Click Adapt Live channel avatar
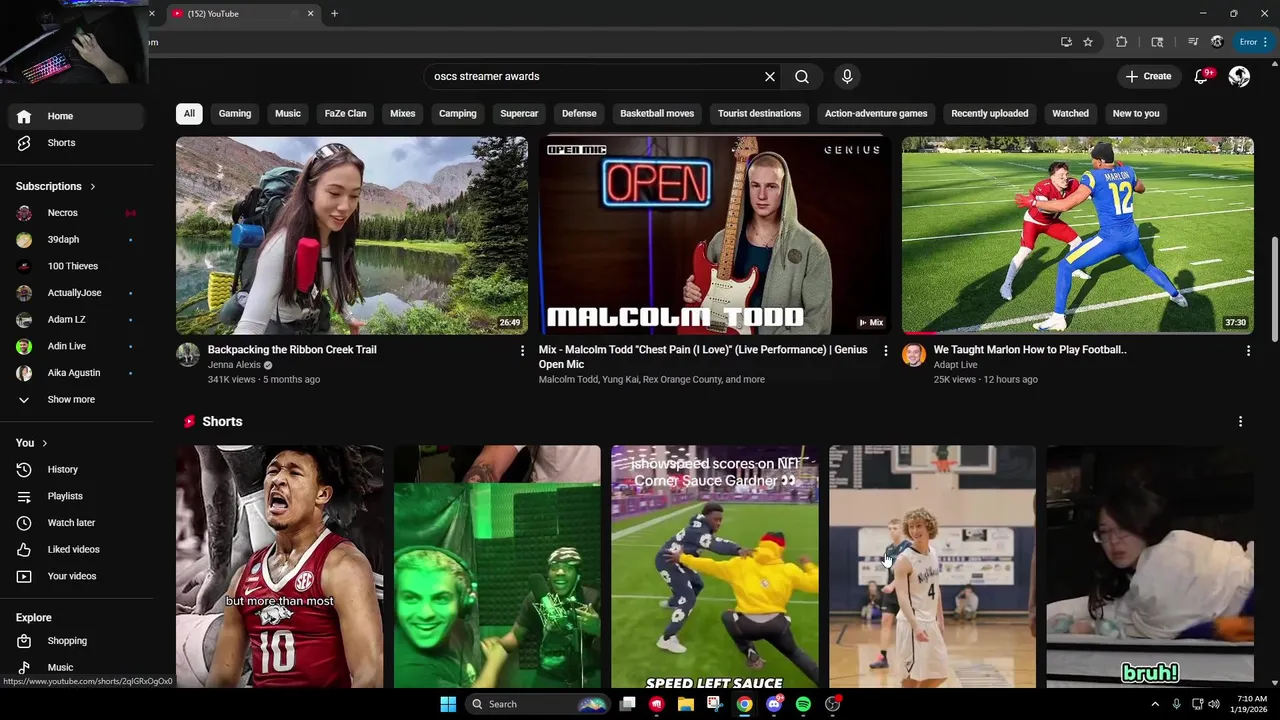Image resolution: width=1280 pixels, height=720 pixels. coord(914,355)
